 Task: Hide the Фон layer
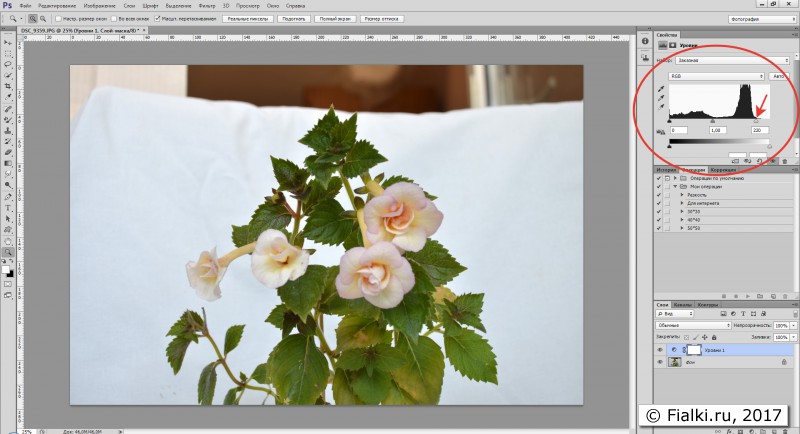coord(660,362)
